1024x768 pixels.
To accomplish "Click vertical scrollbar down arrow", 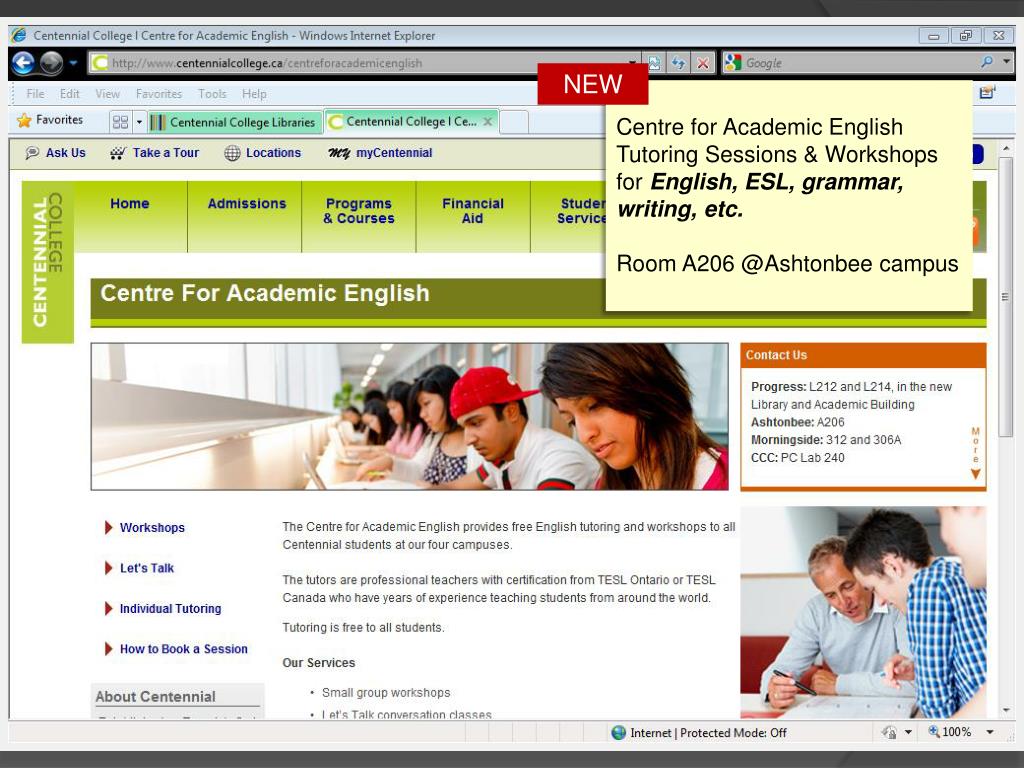I will 1006,710.
